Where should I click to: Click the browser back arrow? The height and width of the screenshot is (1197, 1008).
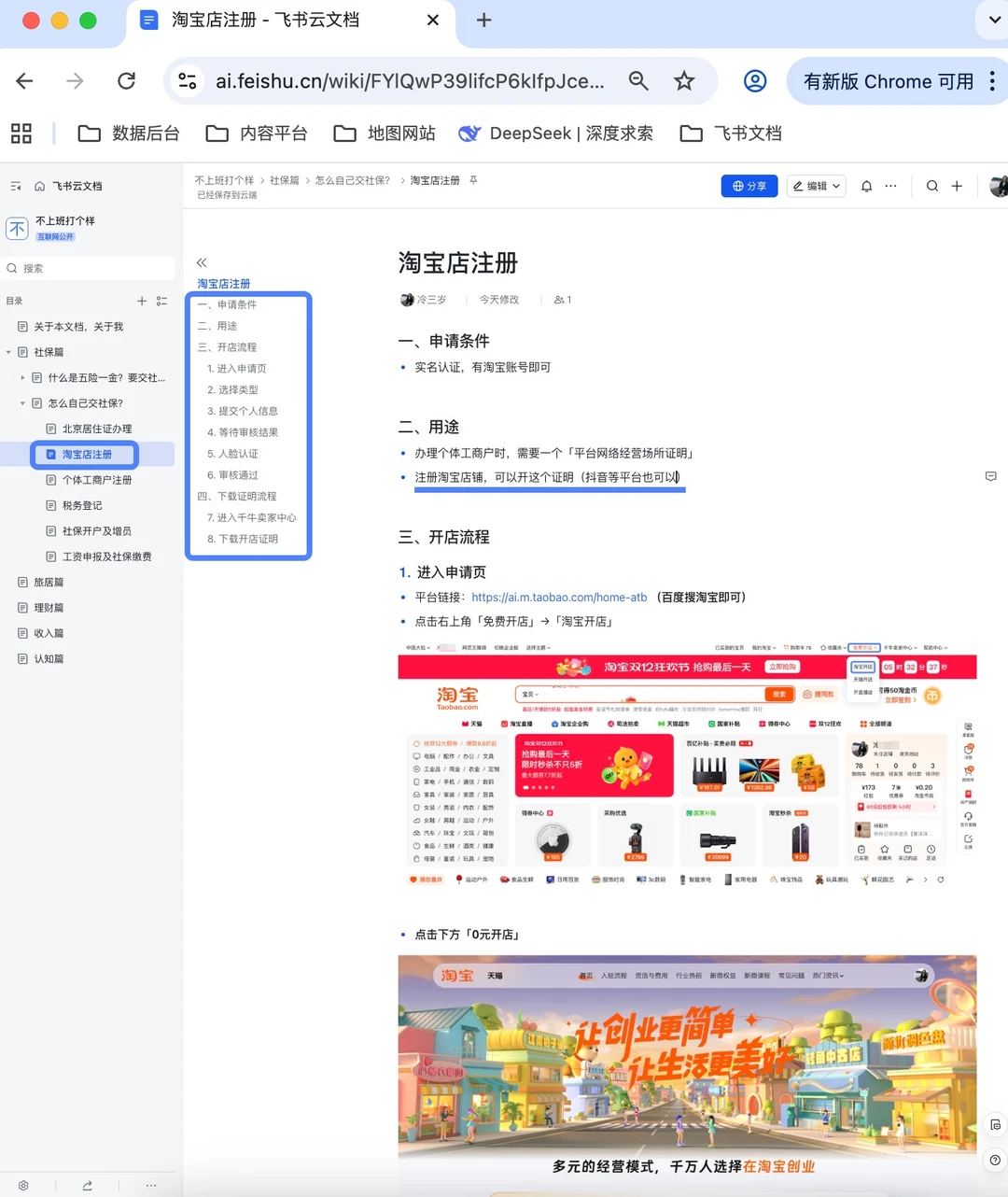(25, 81)
